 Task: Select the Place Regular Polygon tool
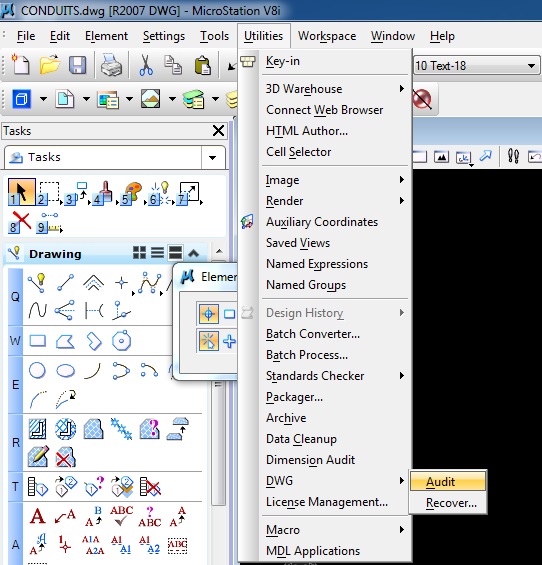point(121,340)
